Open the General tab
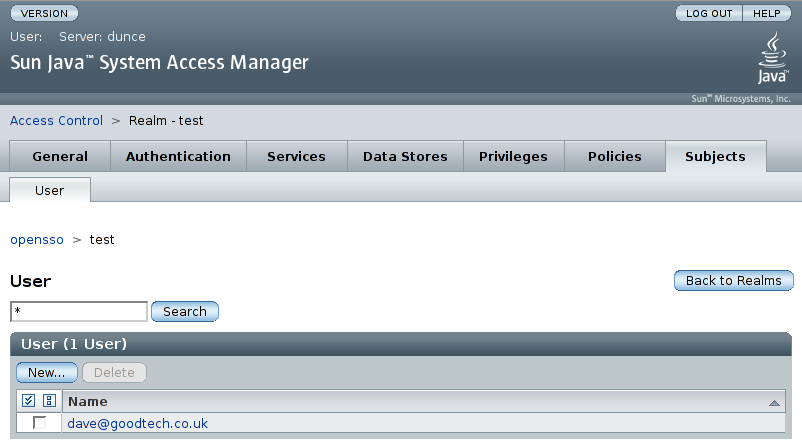Image resolution: width=802 pixels, height=446 pixels. tap(60, 157)
